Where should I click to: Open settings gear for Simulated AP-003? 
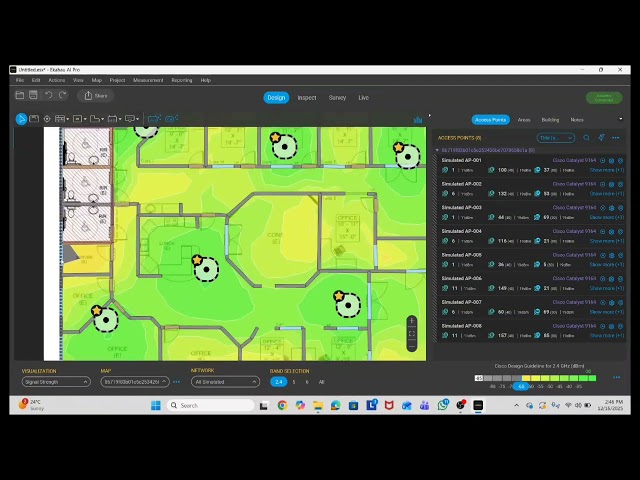(611, 208)
